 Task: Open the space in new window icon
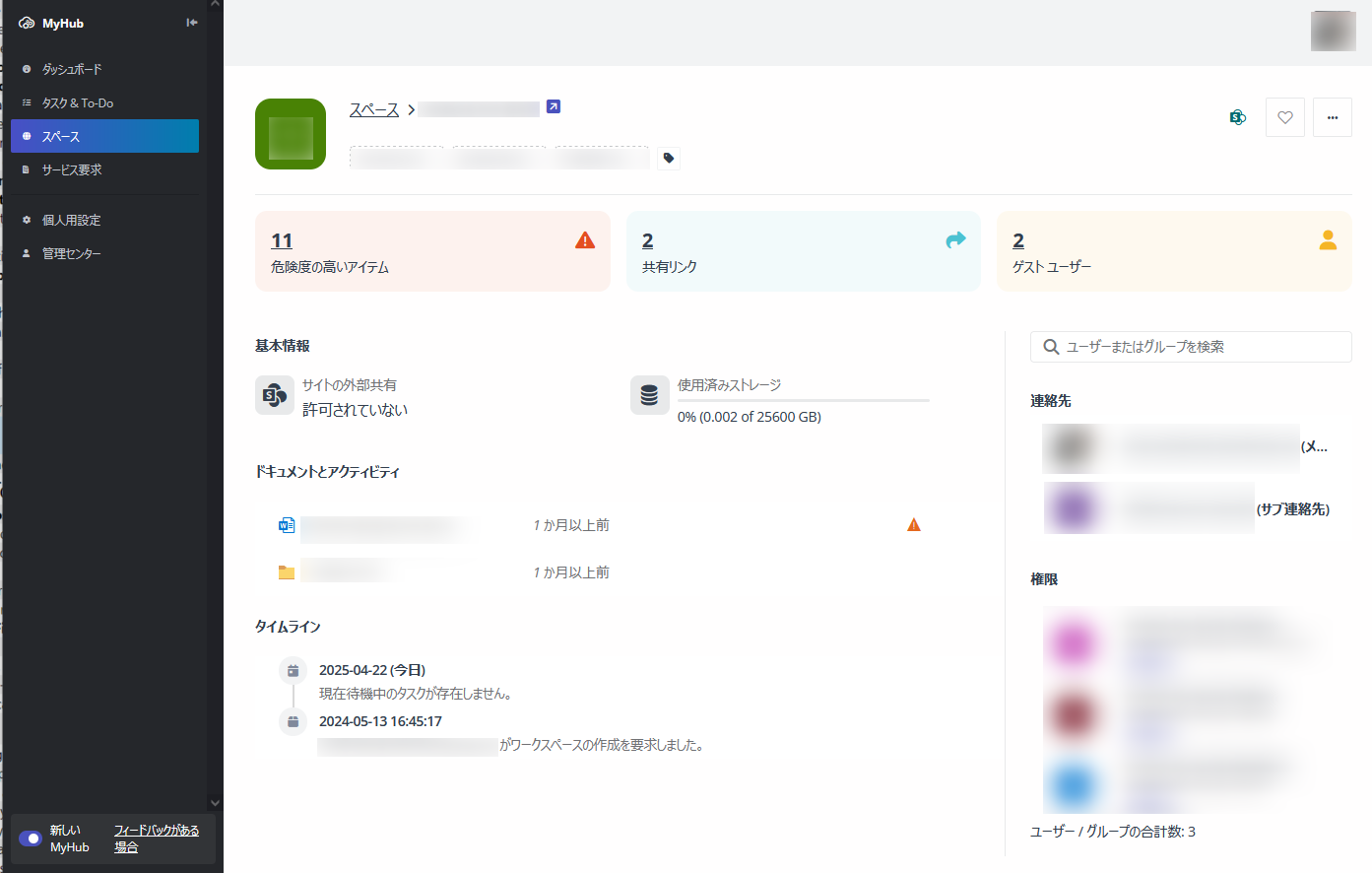(x=554, y=106)
